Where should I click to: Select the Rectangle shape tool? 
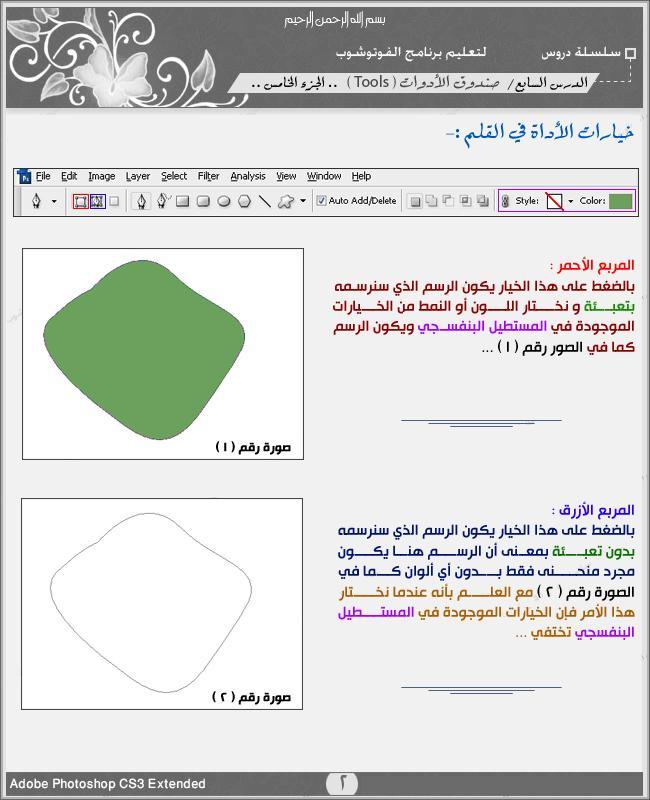183,201
